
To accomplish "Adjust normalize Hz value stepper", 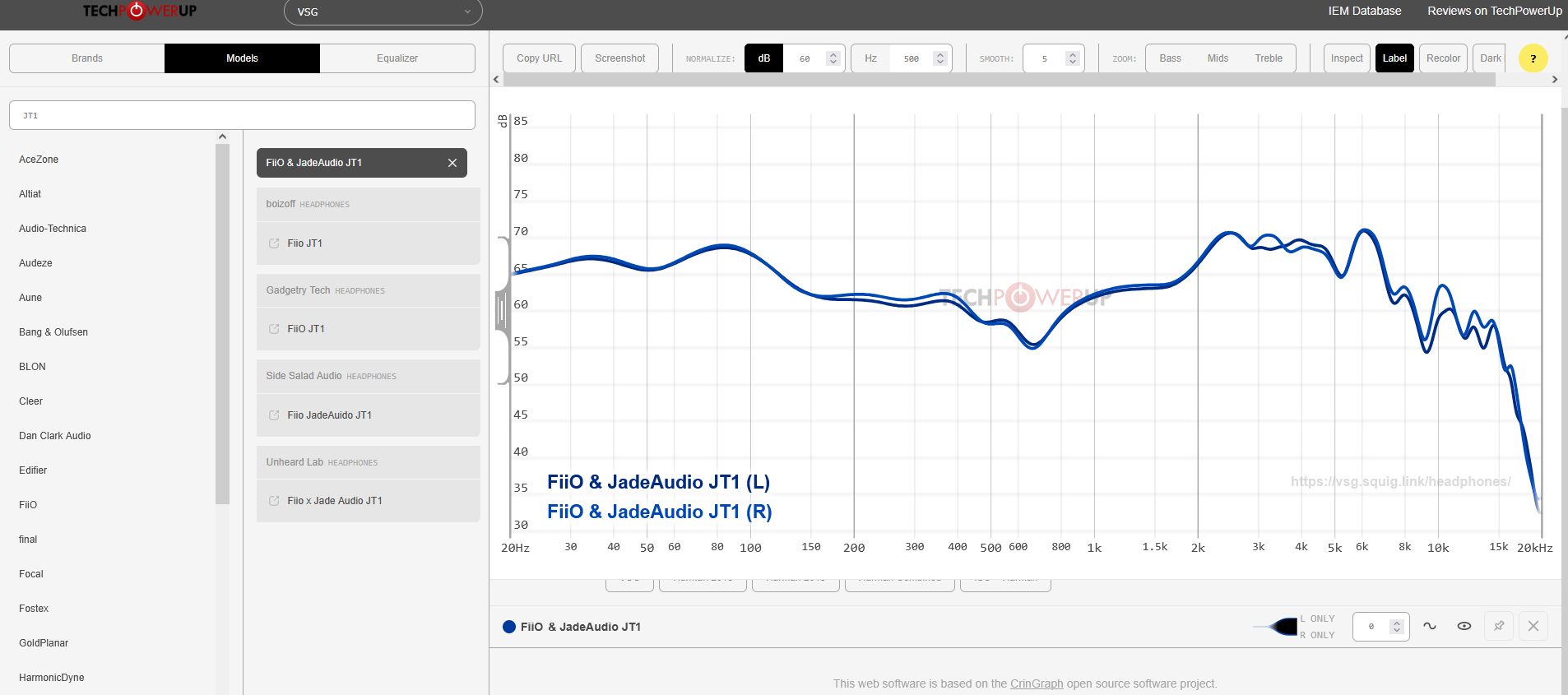I will pyautogui.click(x=940, y=58).
